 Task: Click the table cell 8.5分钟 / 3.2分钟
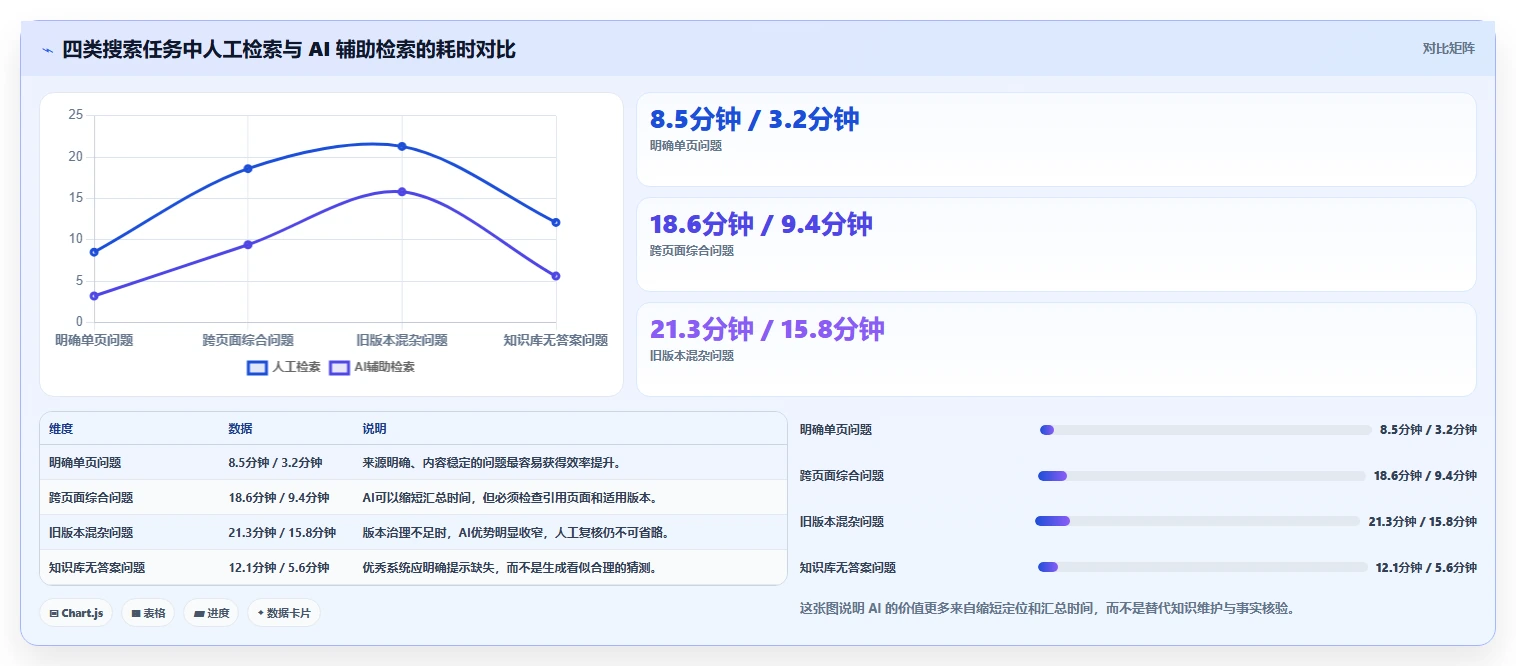click(x=275, y=463)
